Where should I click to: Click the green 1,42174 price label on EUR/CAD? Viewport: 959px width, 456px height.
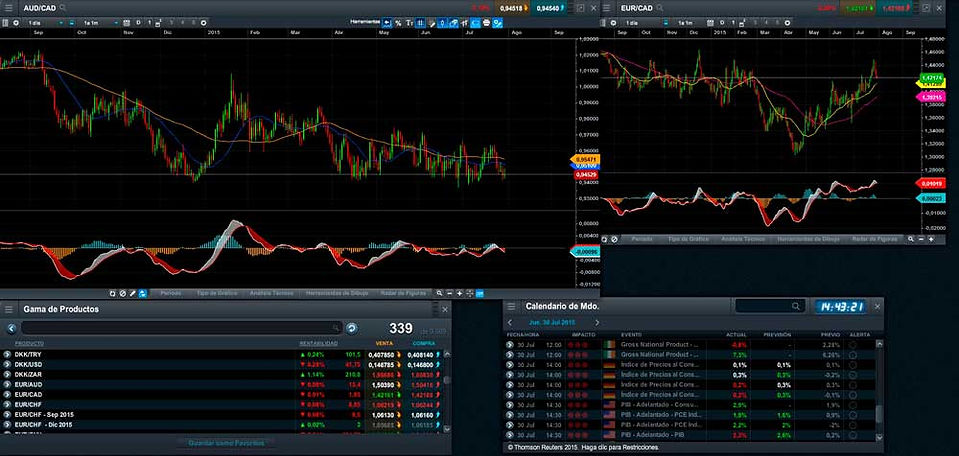click(x=933, y=78)
